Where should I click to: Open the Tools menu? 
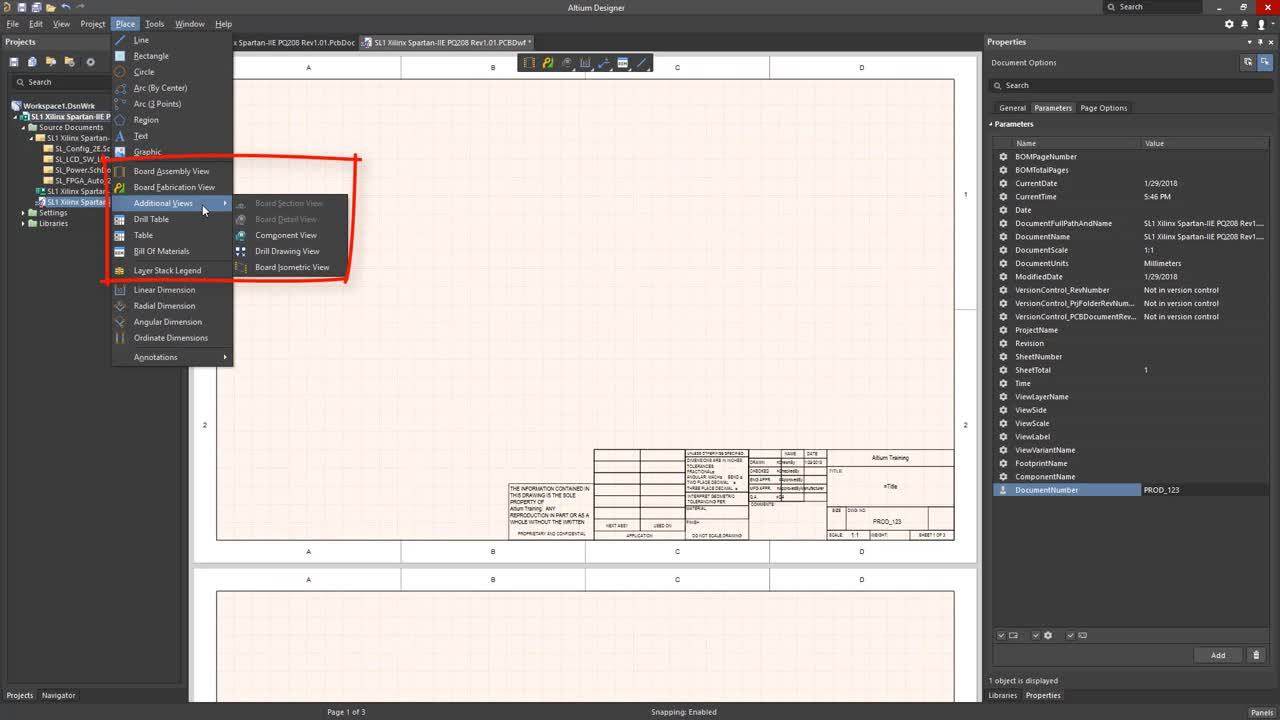click(x=154, y=24)
